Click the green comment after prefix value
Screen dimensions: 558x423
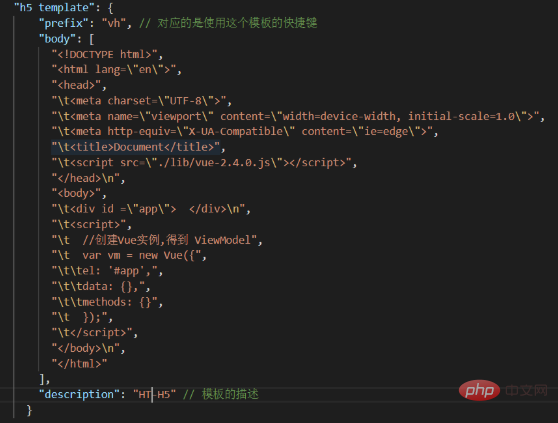(x=228, y=23)
